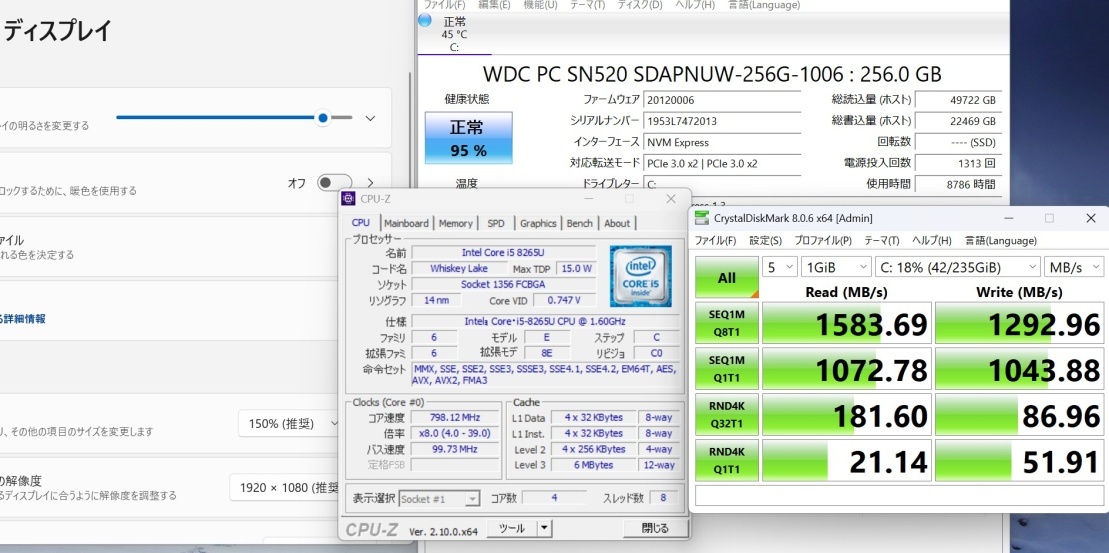Click the 1292.96 sequential write result

[1019, 323]
